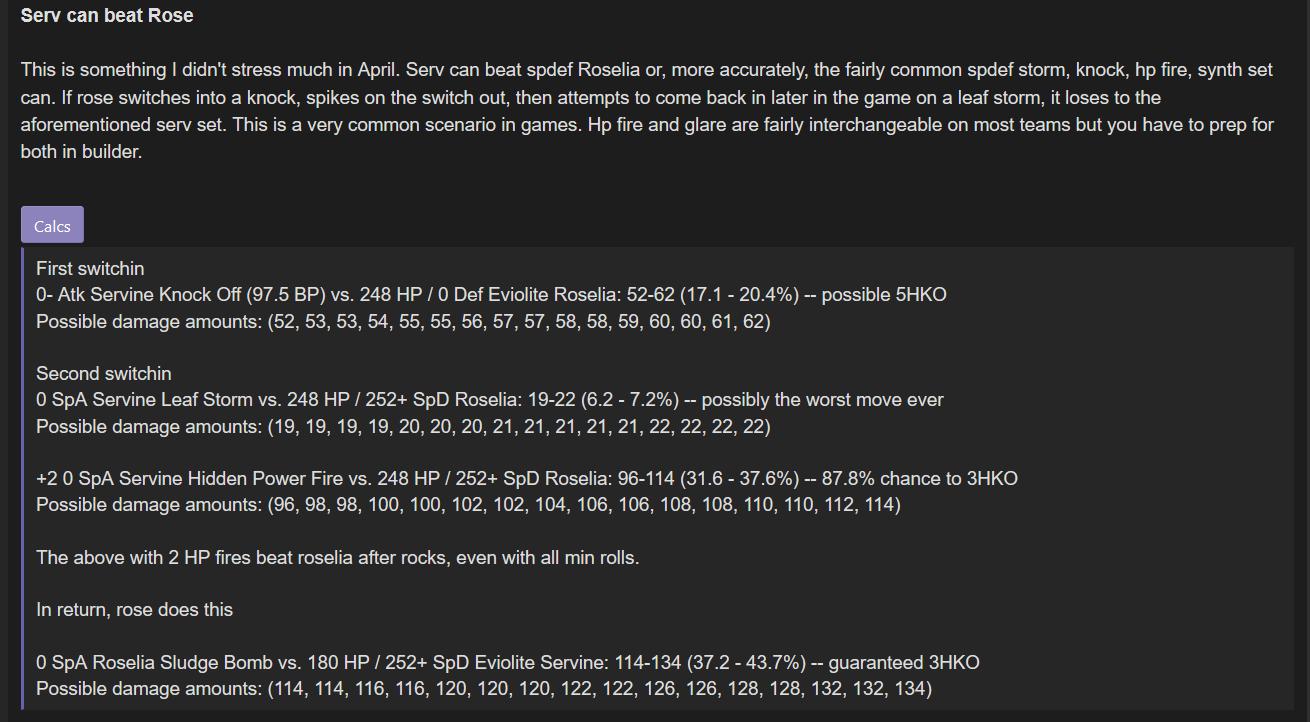1310x722 pixels.
Task: Click the Servine Knock Off calc line
Action: (x=491, y=295)
